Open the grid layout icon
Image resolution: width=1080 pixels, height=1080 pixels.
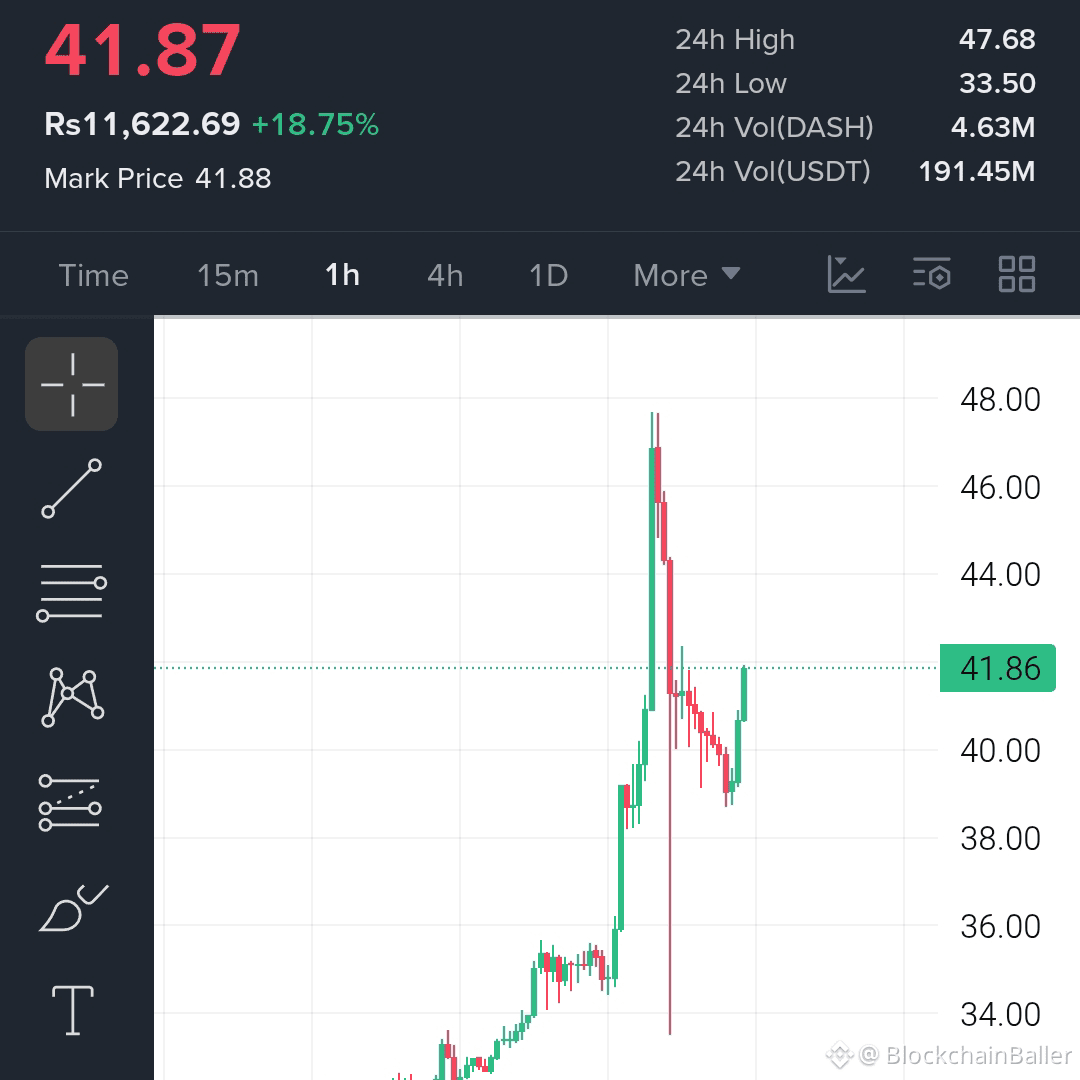pos(1017,274)
